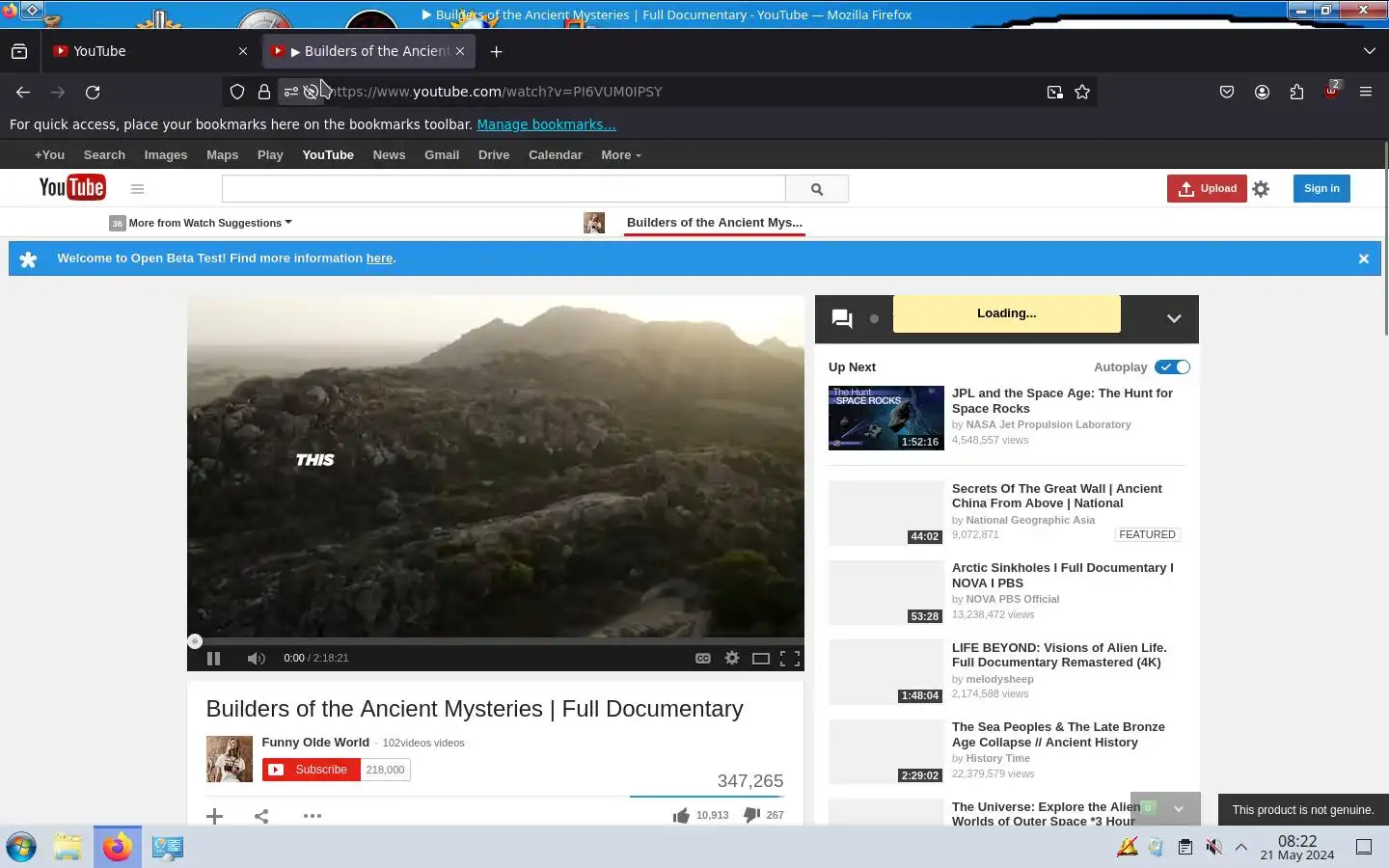Open The Sea Peoples Bronze Age video
The width and height of the screenshot is (1389, 868).
[x=1058, y=735]
